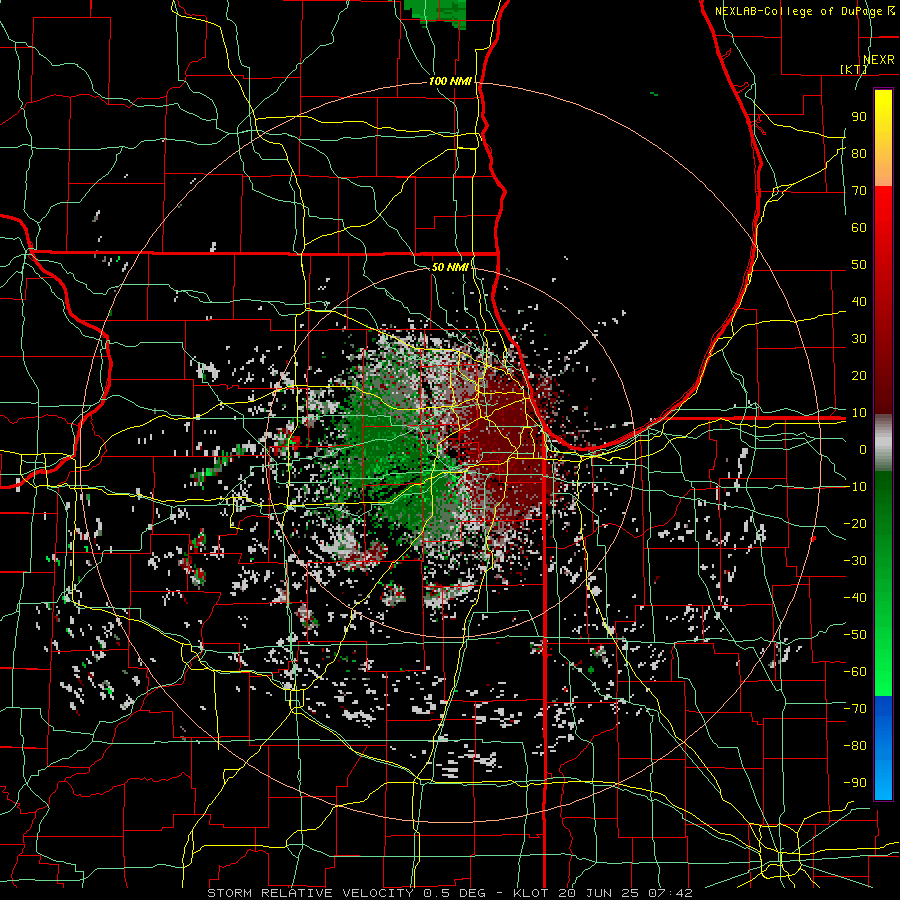Click the "100 NMI" range ring label
The image size is (900, 900).
[x=450, y=82]
